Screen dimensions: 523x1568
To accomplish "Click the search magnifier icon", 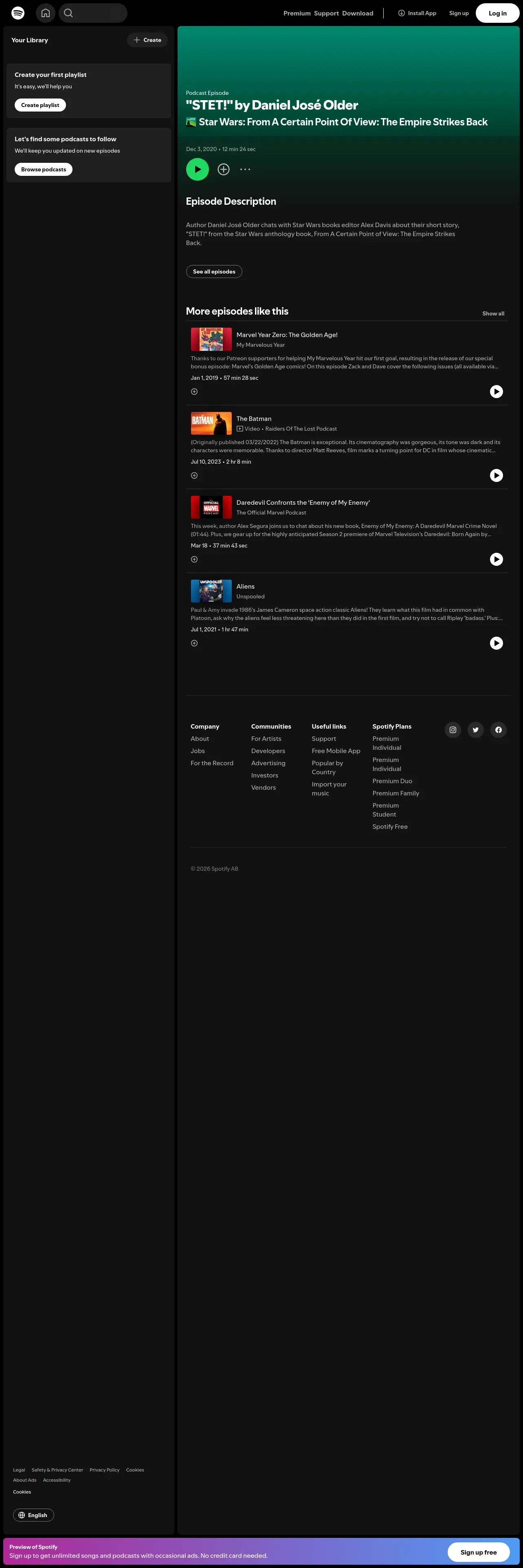I will coord(68,13).
